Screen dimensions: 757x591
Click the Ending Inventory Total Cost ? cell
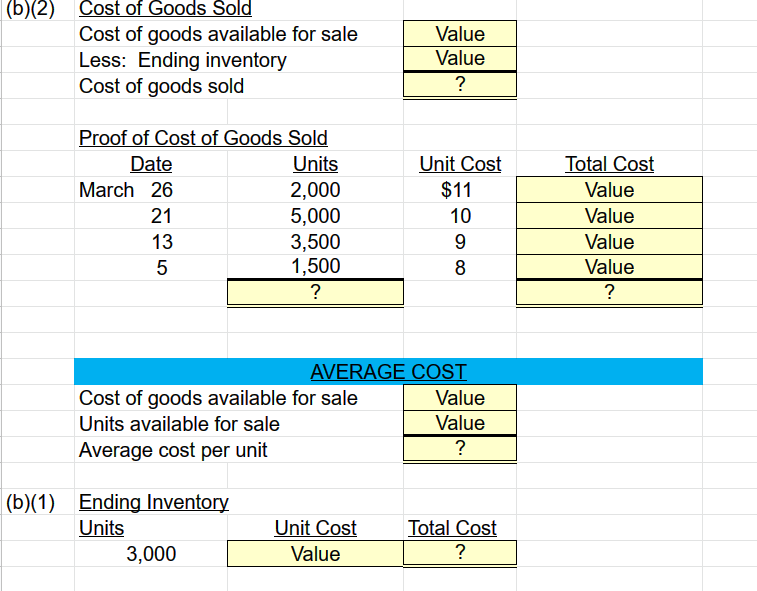click(x=460, y=552)
